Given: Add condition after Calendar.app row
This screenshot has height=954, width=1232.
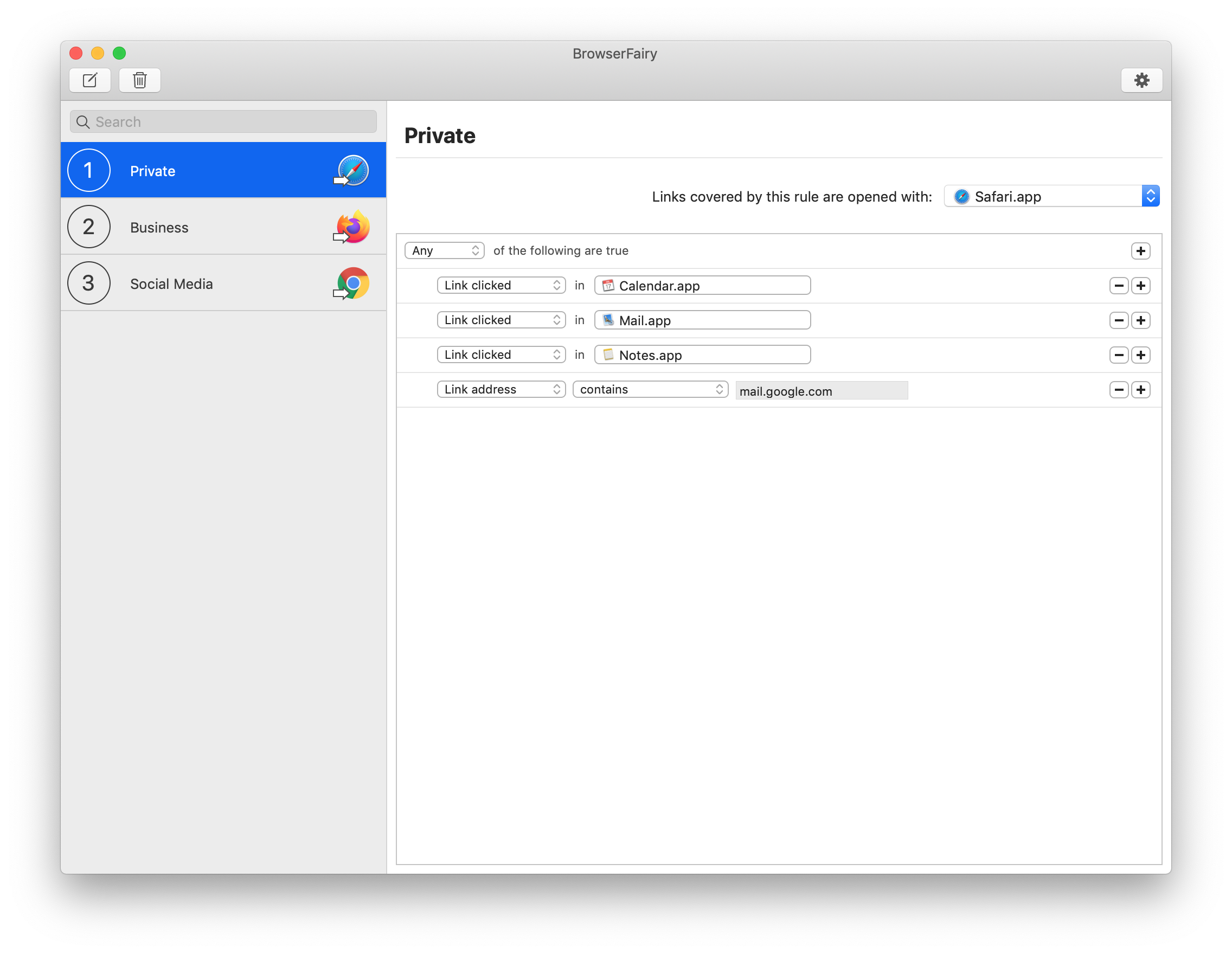Looking at the screenshot, I should 1140,285.
